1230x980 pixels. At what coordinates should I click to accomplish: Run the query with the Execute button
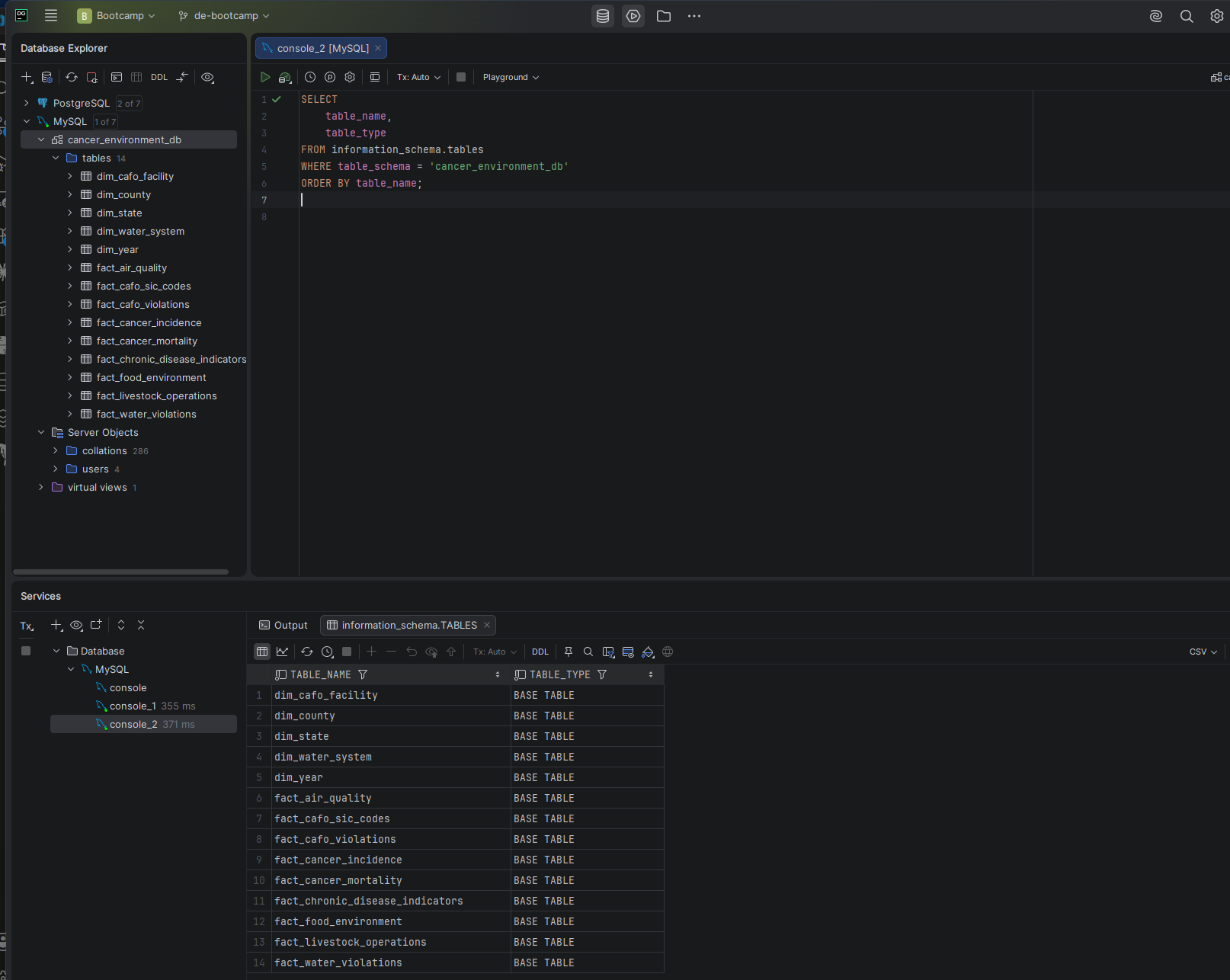265,77
